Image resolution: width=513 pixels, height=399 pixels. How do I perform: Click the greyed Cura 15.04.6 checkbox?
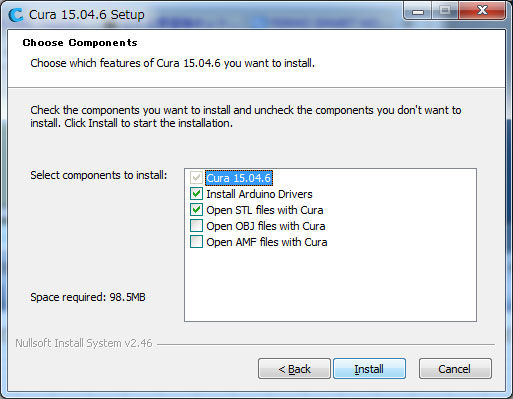[x=196, y=178]
